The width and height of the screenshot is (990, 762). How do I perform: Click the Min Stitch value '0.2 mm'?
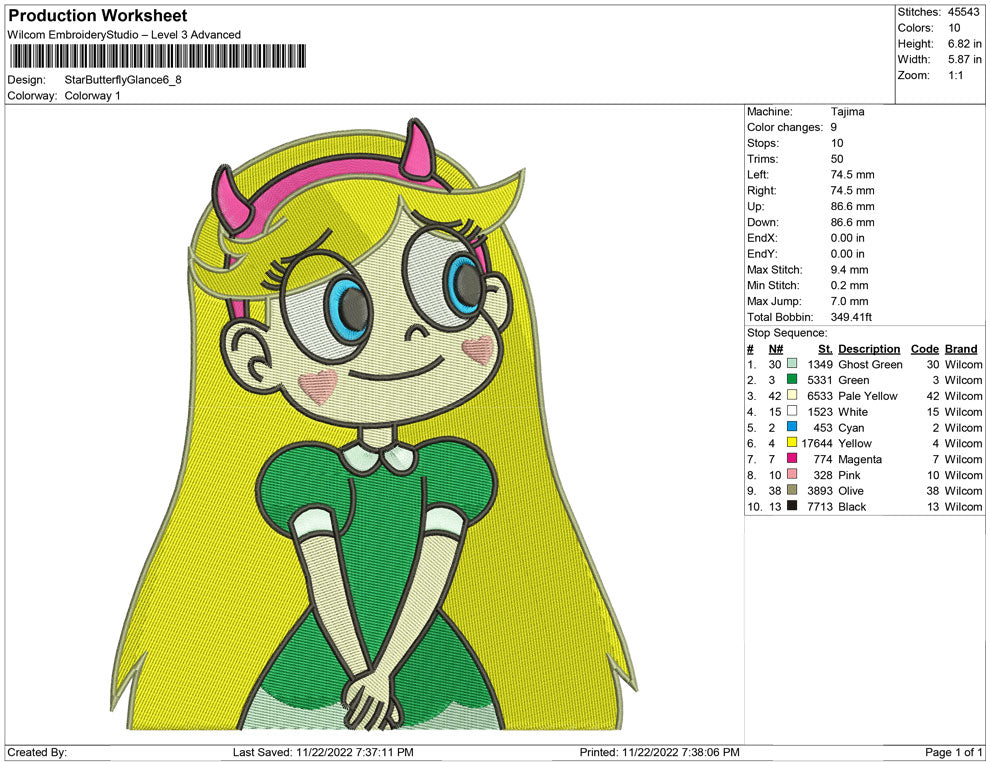[x=849, y=285]
